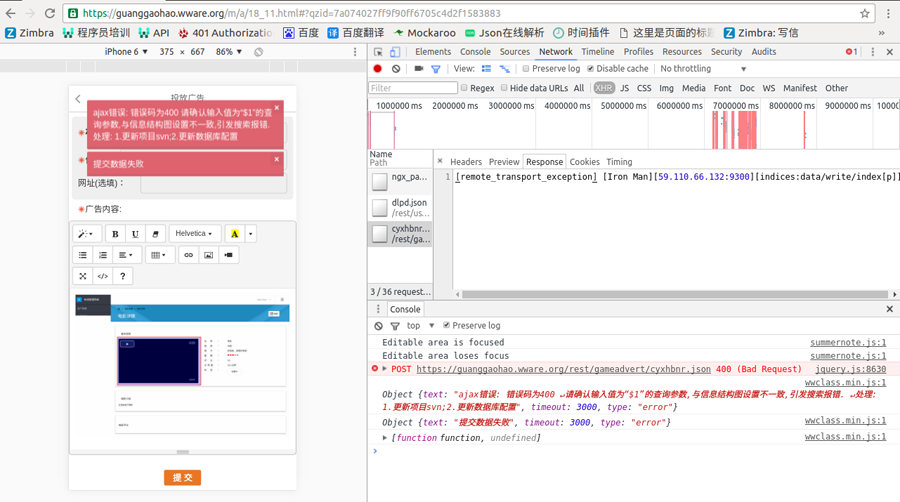Image resolution: width=900 pixels, height=502 pixels.
Task: Open the Timeline tab
Action: pyautogui.click(x=598, y=52)
